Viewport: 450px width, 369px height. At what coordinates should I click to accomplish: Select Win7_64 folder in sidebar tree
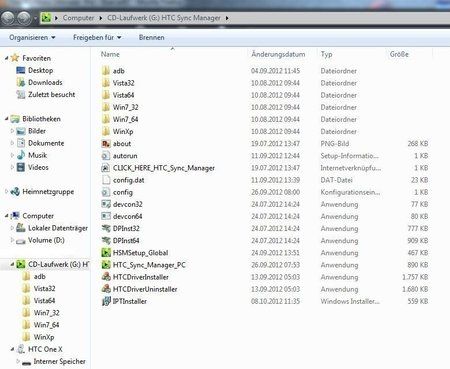click(x=46, y=325)
